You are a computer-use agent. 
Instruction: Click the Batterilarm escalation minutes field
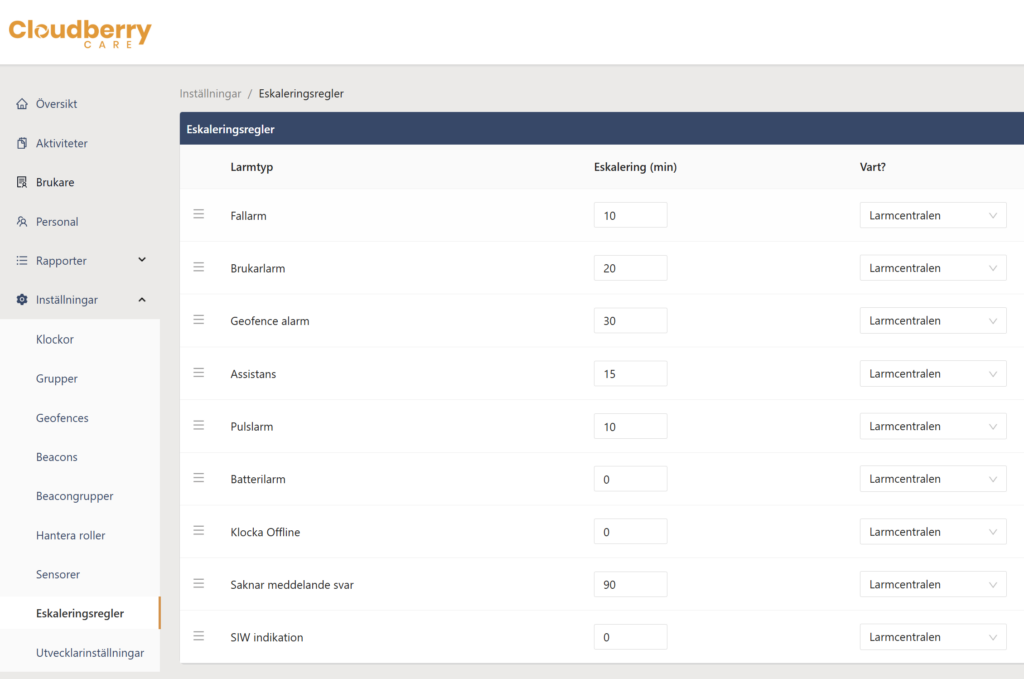point(630,479)
